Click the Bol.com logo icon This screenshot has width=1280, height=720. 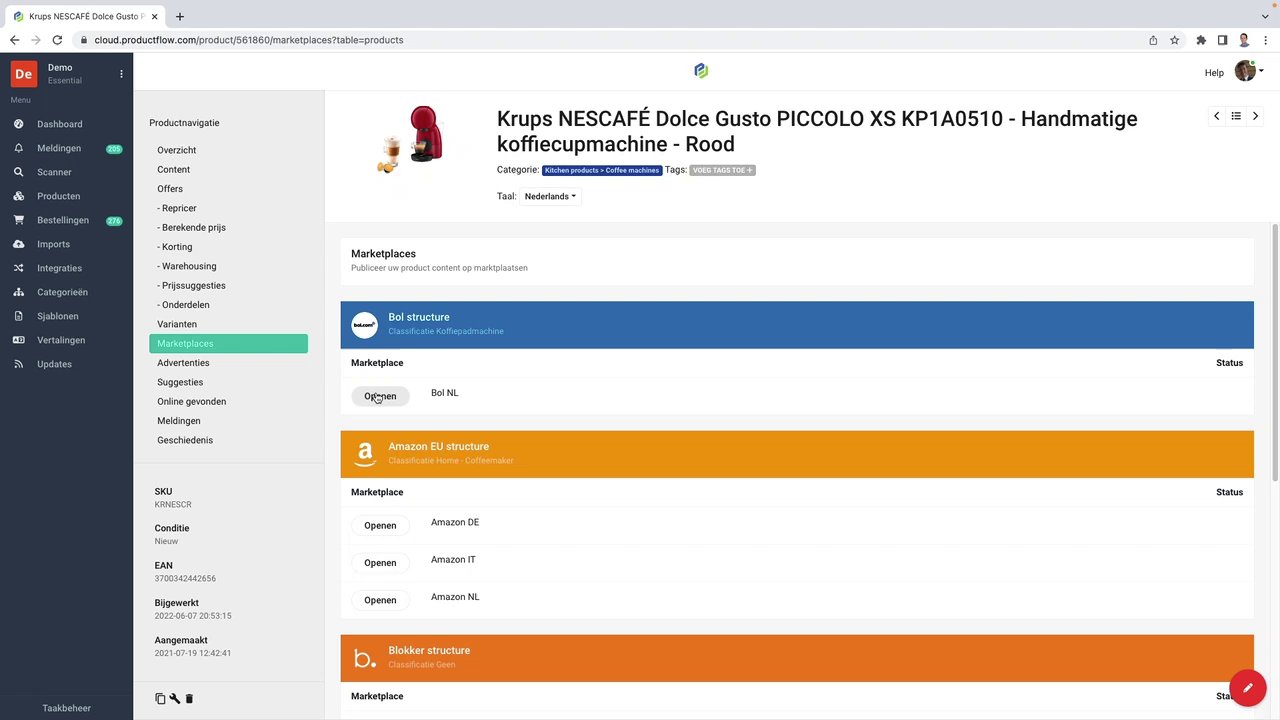(365, 324)
